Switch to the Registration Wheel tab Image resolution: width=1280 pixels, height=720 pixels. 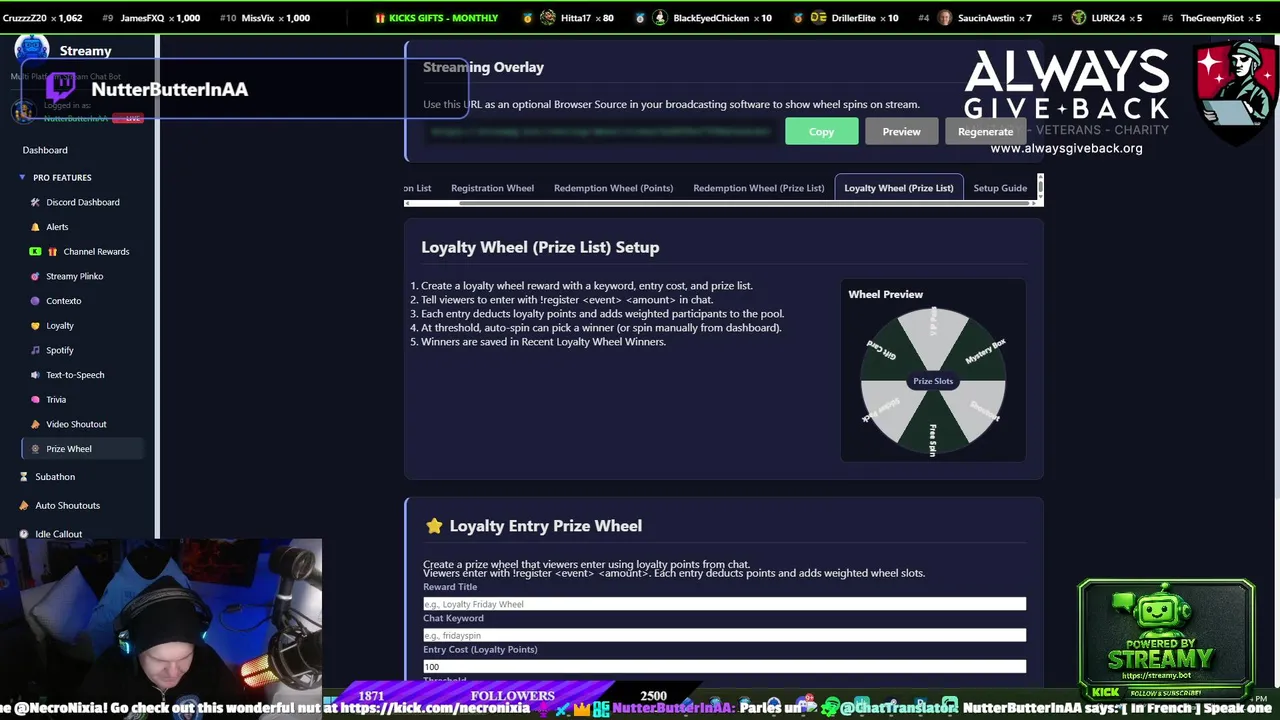click(x=492, y=188)
